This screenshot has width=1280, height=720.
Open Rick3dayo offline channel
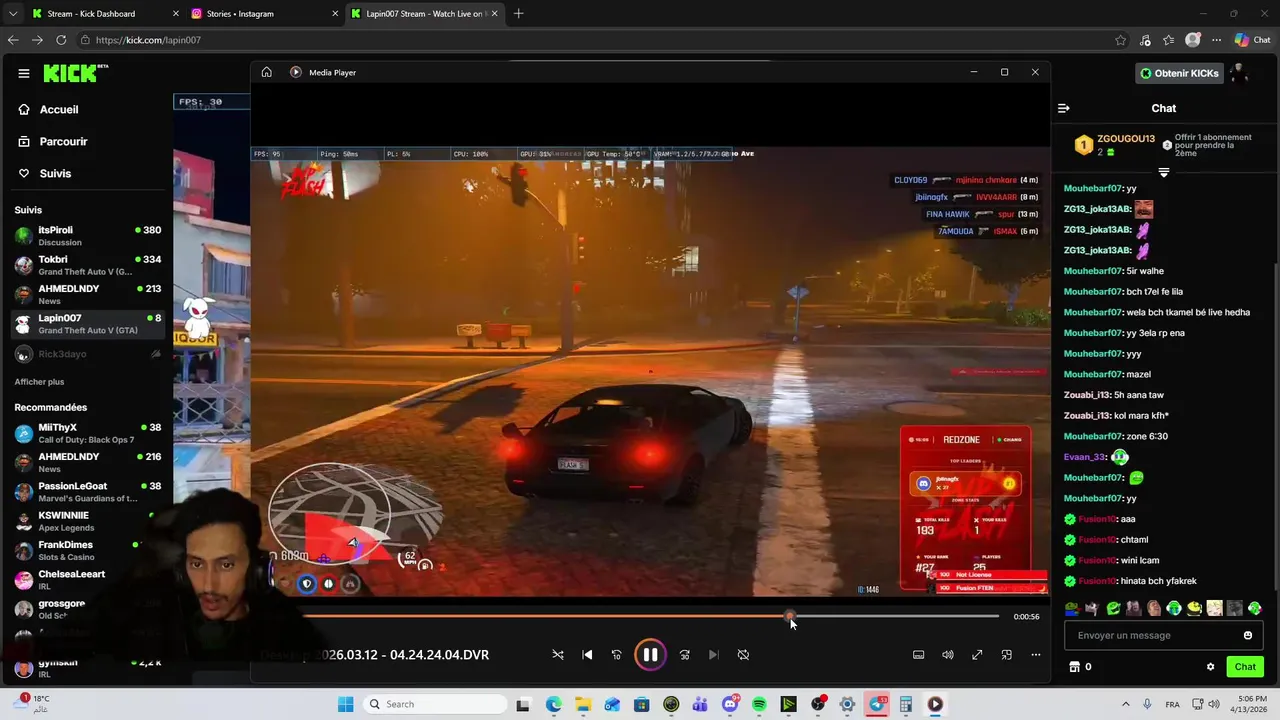tap(88, 354)
